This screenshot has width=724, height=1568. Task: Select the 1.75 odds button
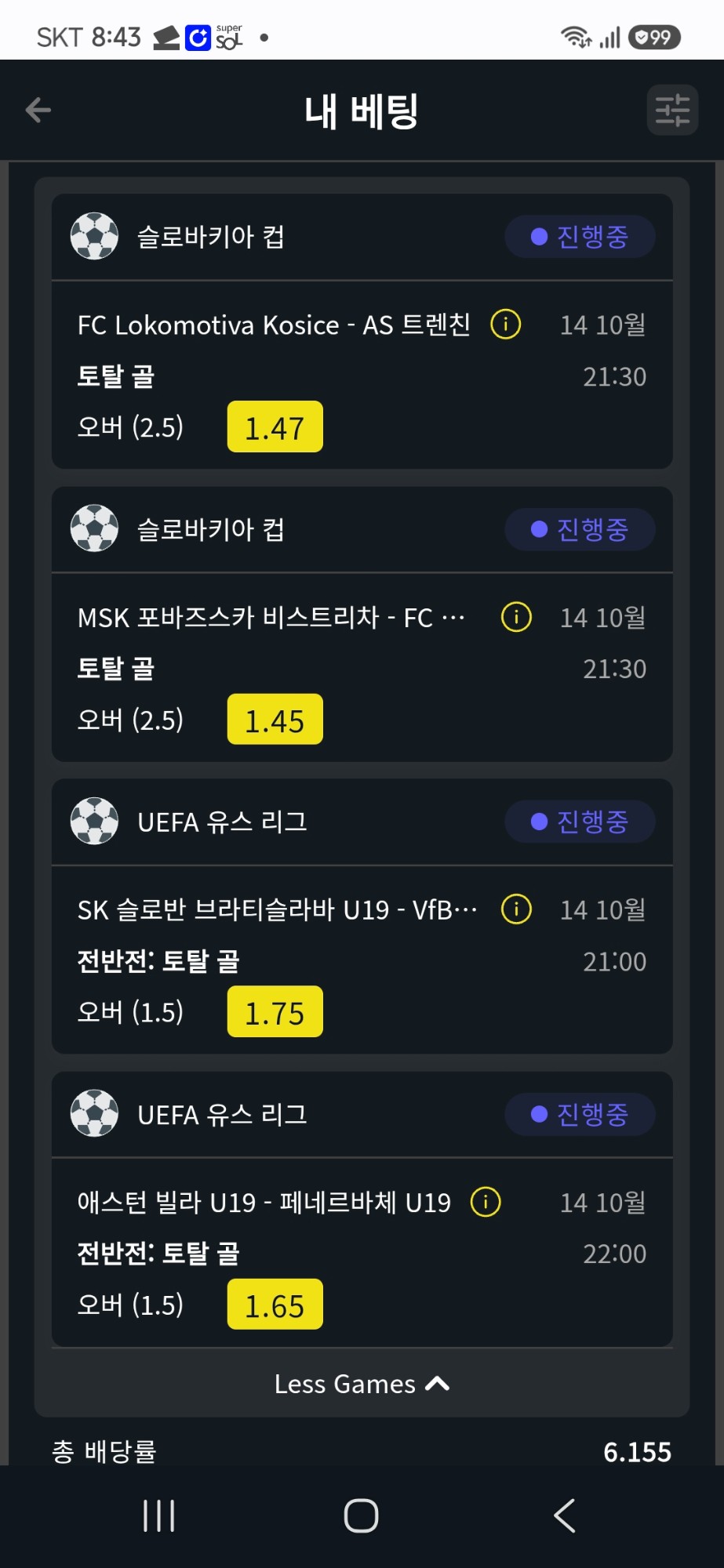[275, 1012]
